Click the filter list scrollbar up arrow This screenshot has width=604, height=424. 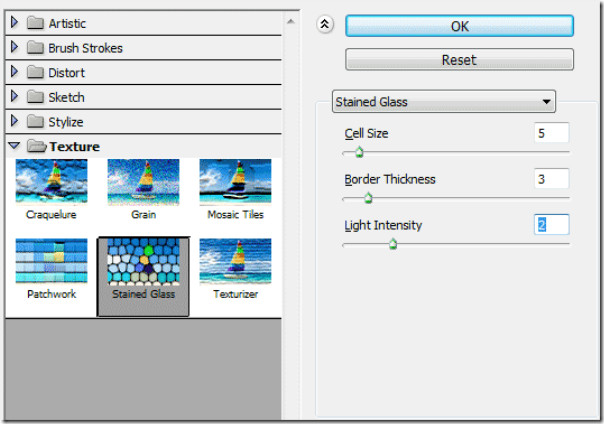(x=291, y=22)
